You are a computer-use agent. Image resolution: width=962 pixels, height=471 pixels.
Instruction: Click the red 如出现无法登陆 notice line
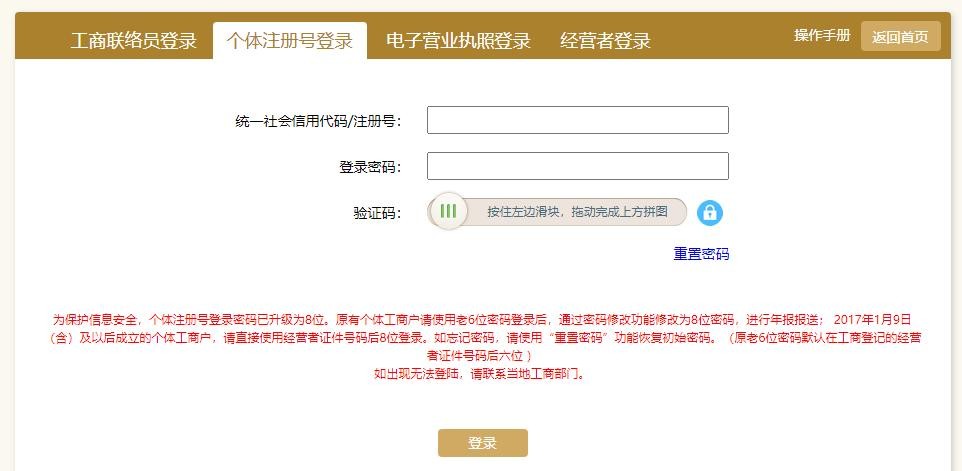pos(481,374)
